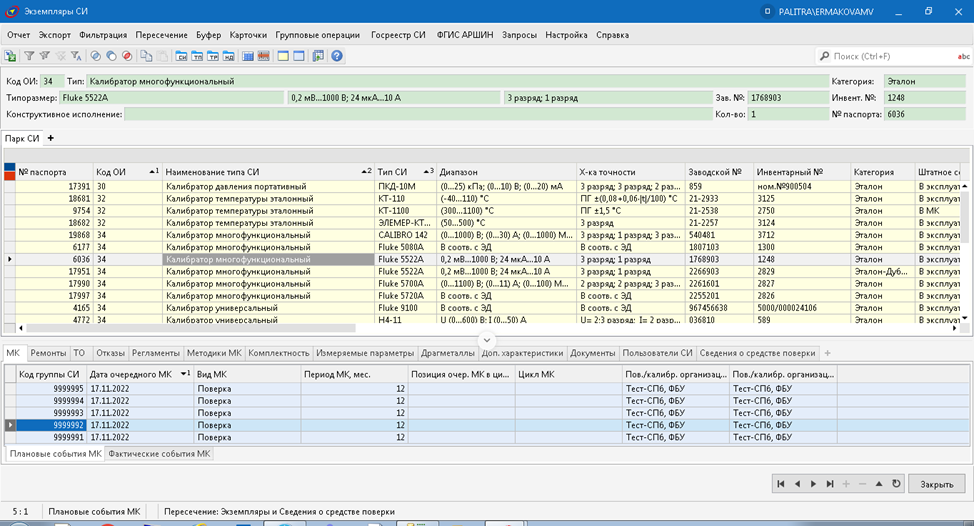Click the plus after Сведения о средстве поверки tab

pos(827,353)
